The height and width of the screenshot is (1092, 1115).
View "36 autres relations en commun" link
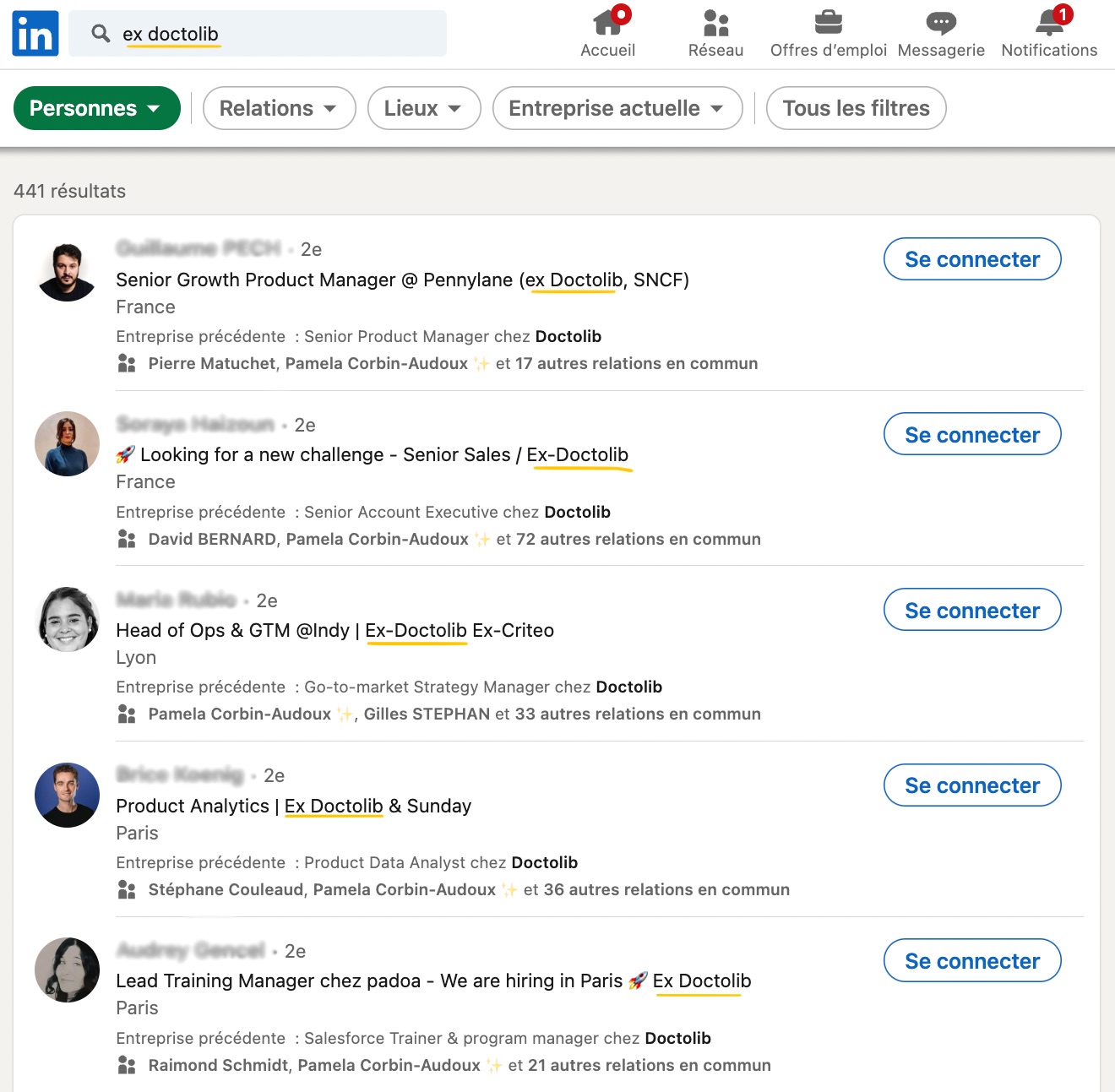666,890
